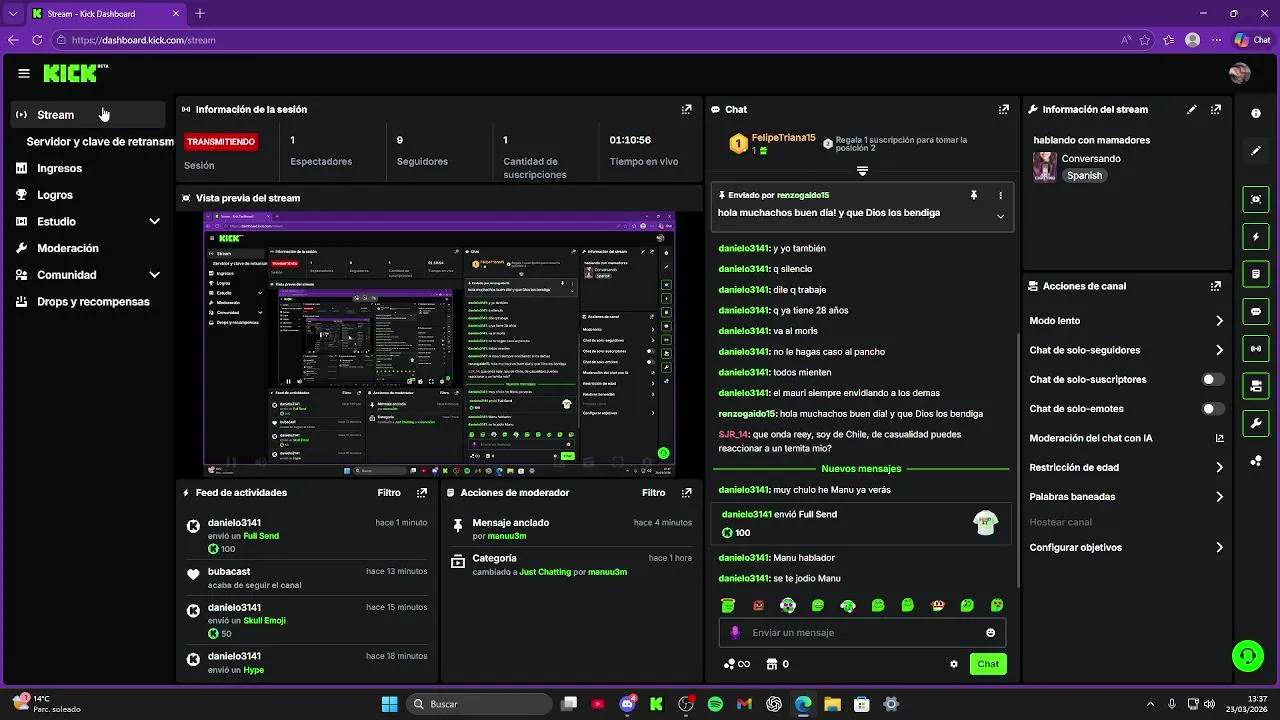
Task: Click the pencil icon in the right sidebar
Action: [1256, 151]
